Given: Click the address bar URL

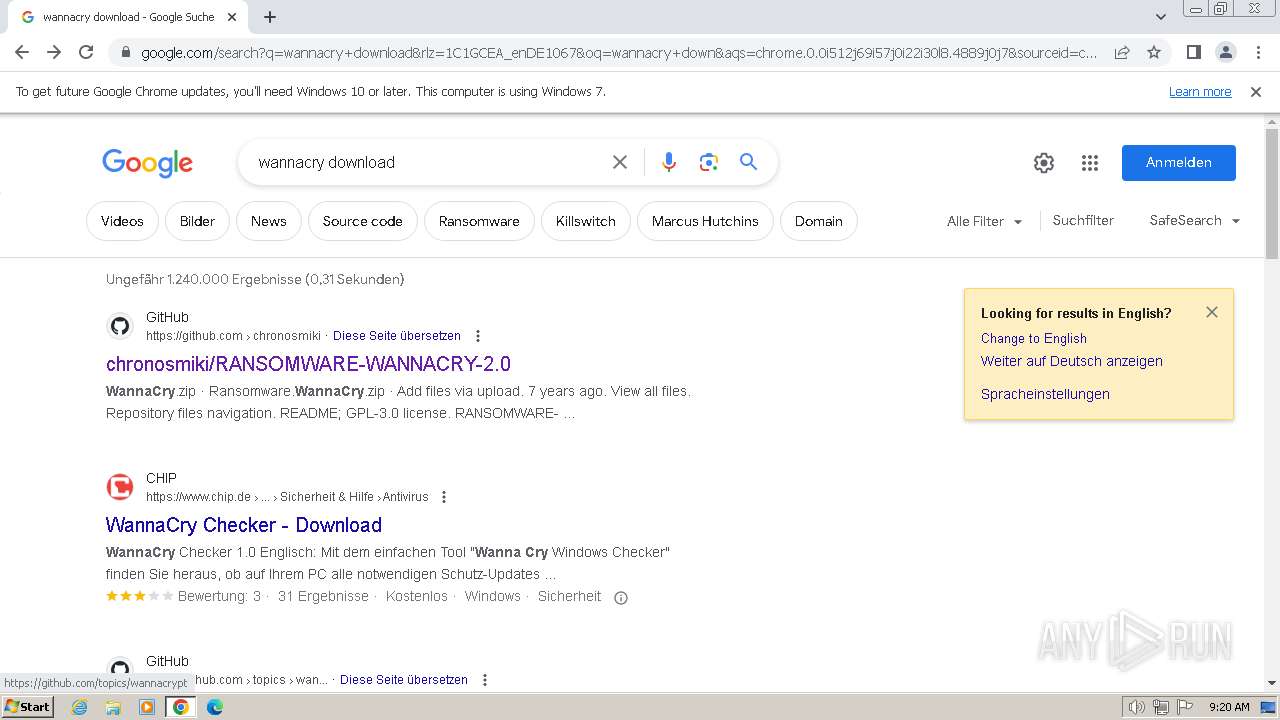Looking at the screenshot, I should coord(619,52).
